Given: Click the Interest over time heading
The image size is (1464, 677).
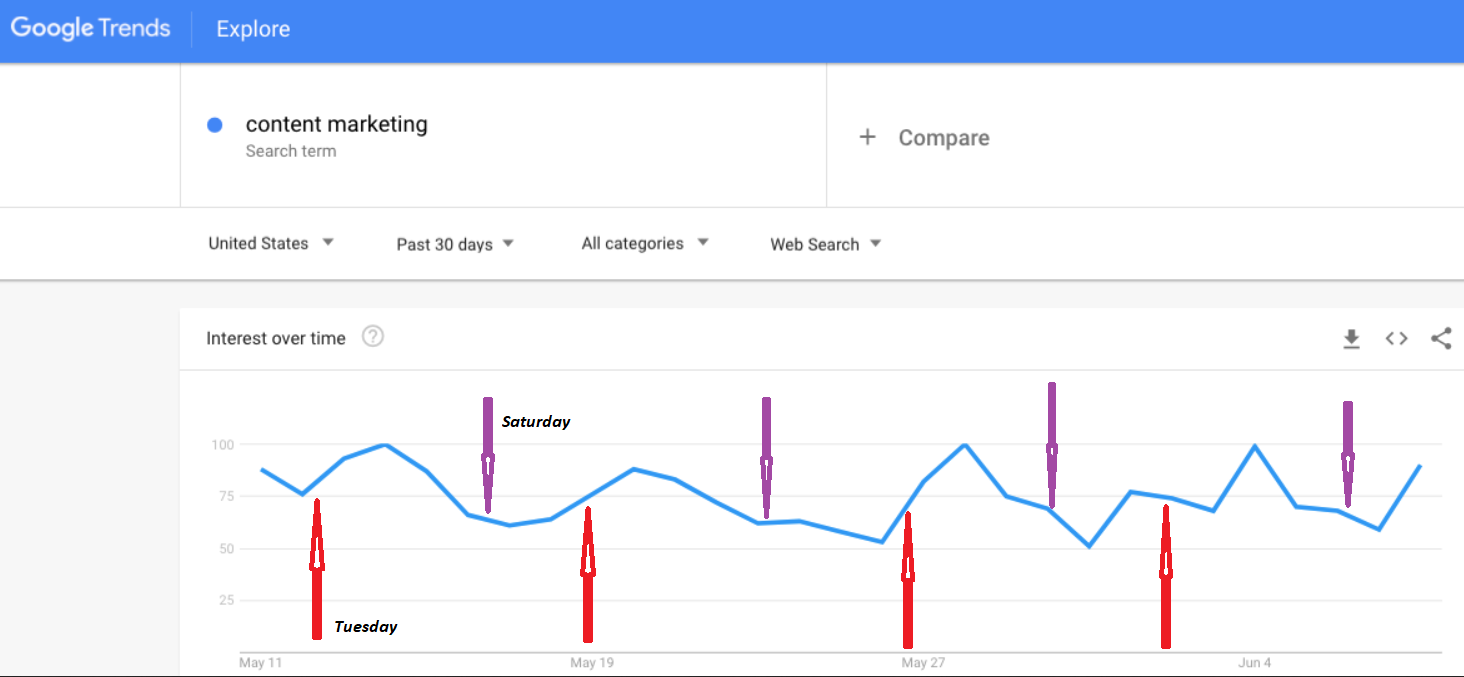Looking at the screenshot, I should tap(275, 338).
